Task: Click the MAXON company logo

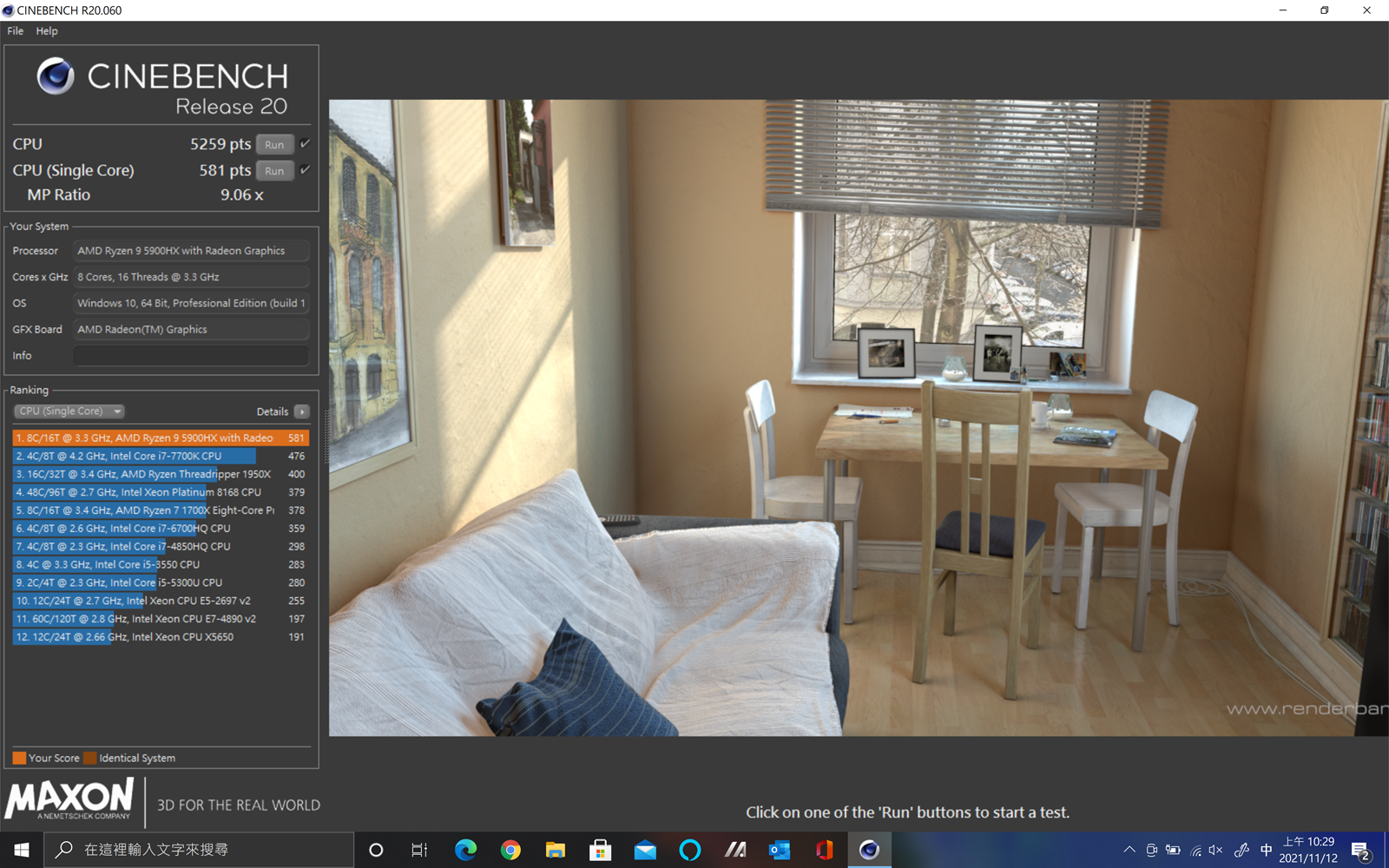Action: (69, 799)
